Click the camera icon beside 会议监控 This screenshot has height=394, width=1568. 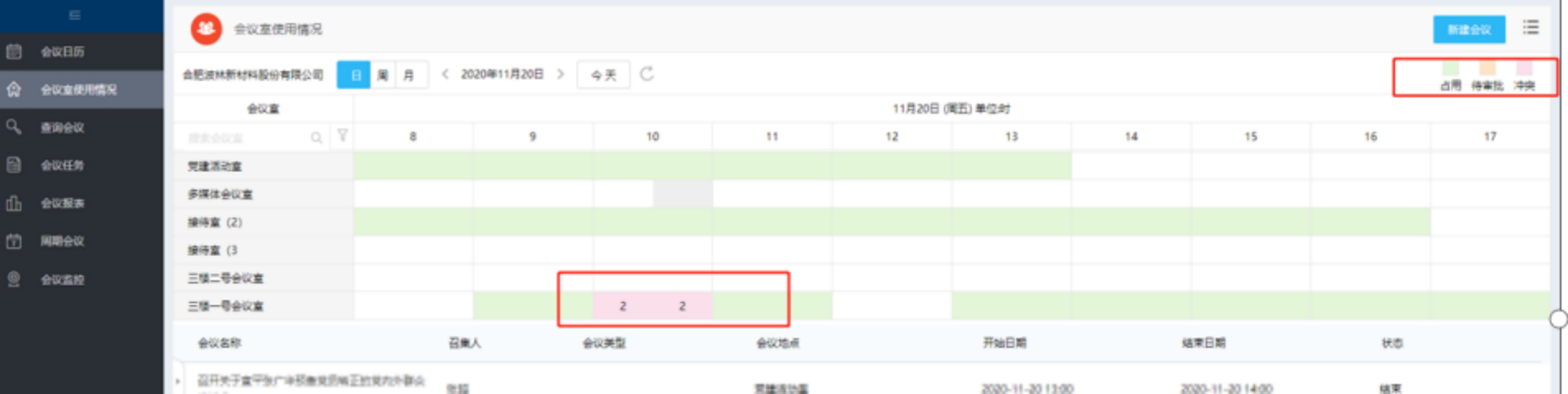14,279
